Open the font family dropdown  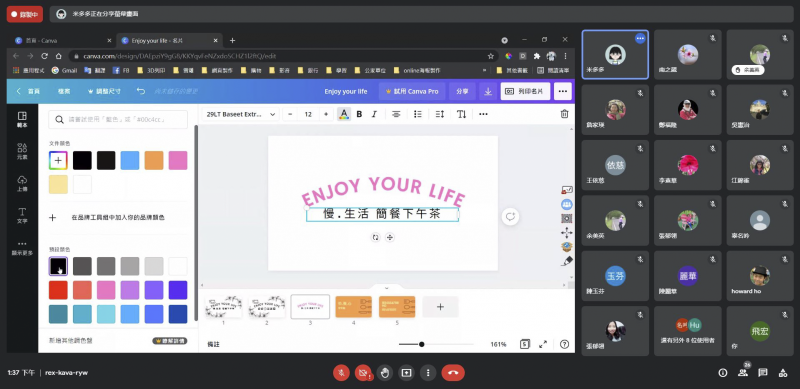[x=241, y=114]
